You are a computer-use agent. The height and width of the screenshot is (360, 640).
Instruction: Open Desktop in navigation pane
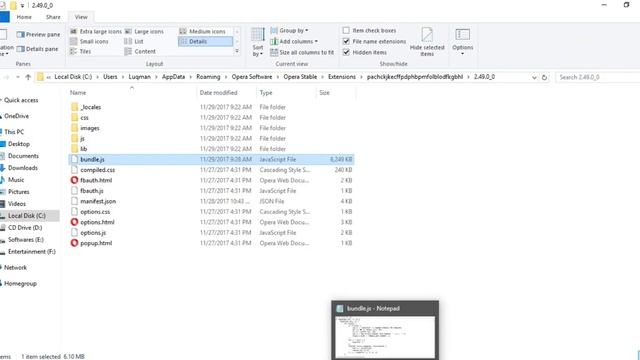tap(19, 144)
